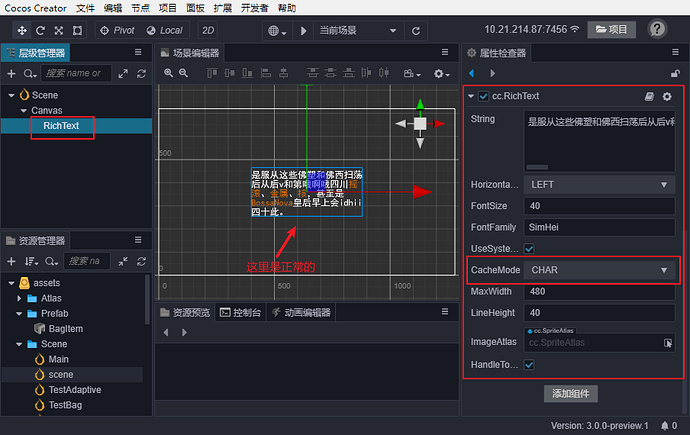Viewport: 690px width, 435px height.
Task: Open the scene editor panel menu
Action: pyautogui.click(x=445, y=52)
